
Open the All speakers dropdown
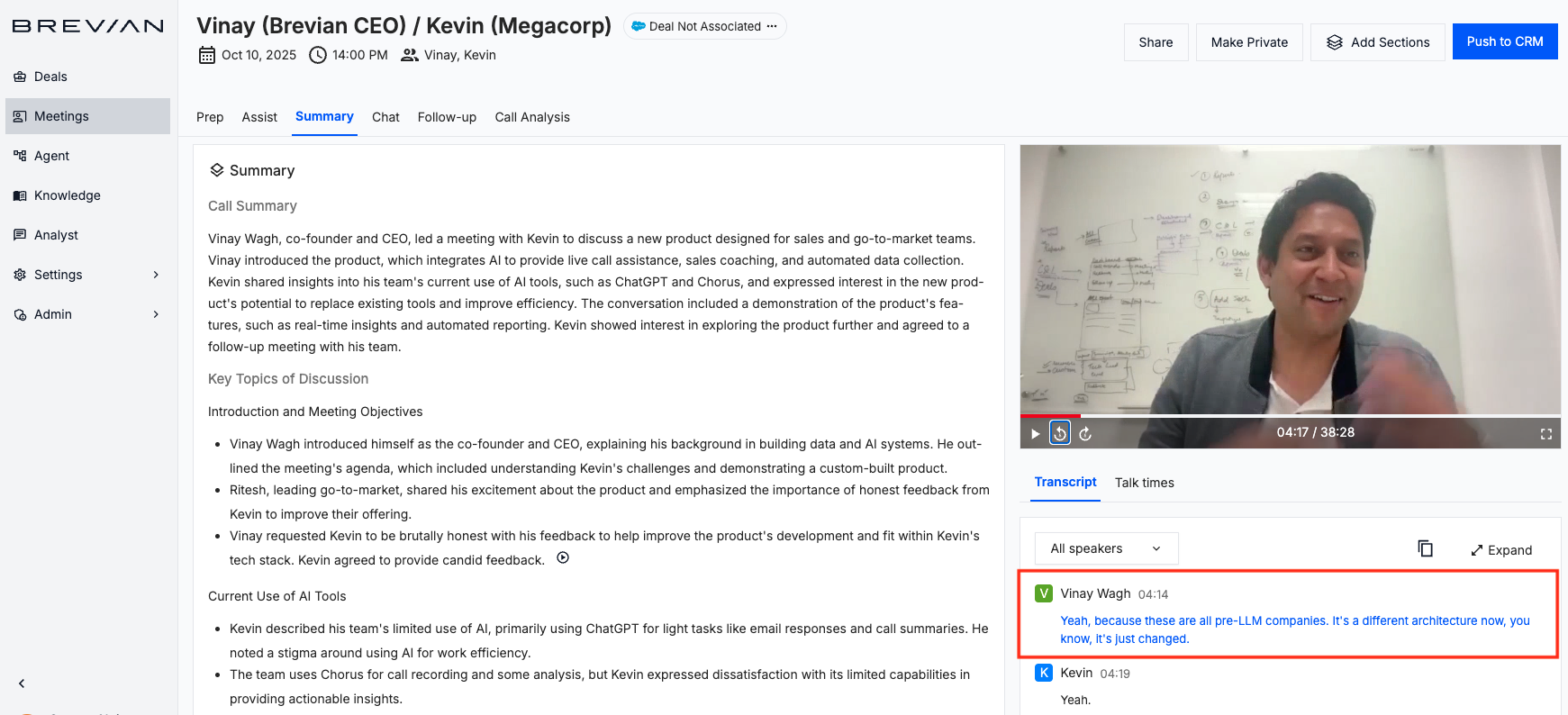1105,548
